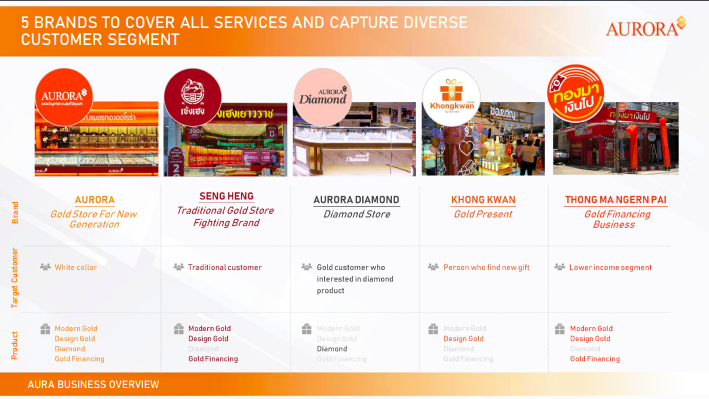Select the Seng Heng storefront photo
Screen dimensions: 709x399
[225, 139]
